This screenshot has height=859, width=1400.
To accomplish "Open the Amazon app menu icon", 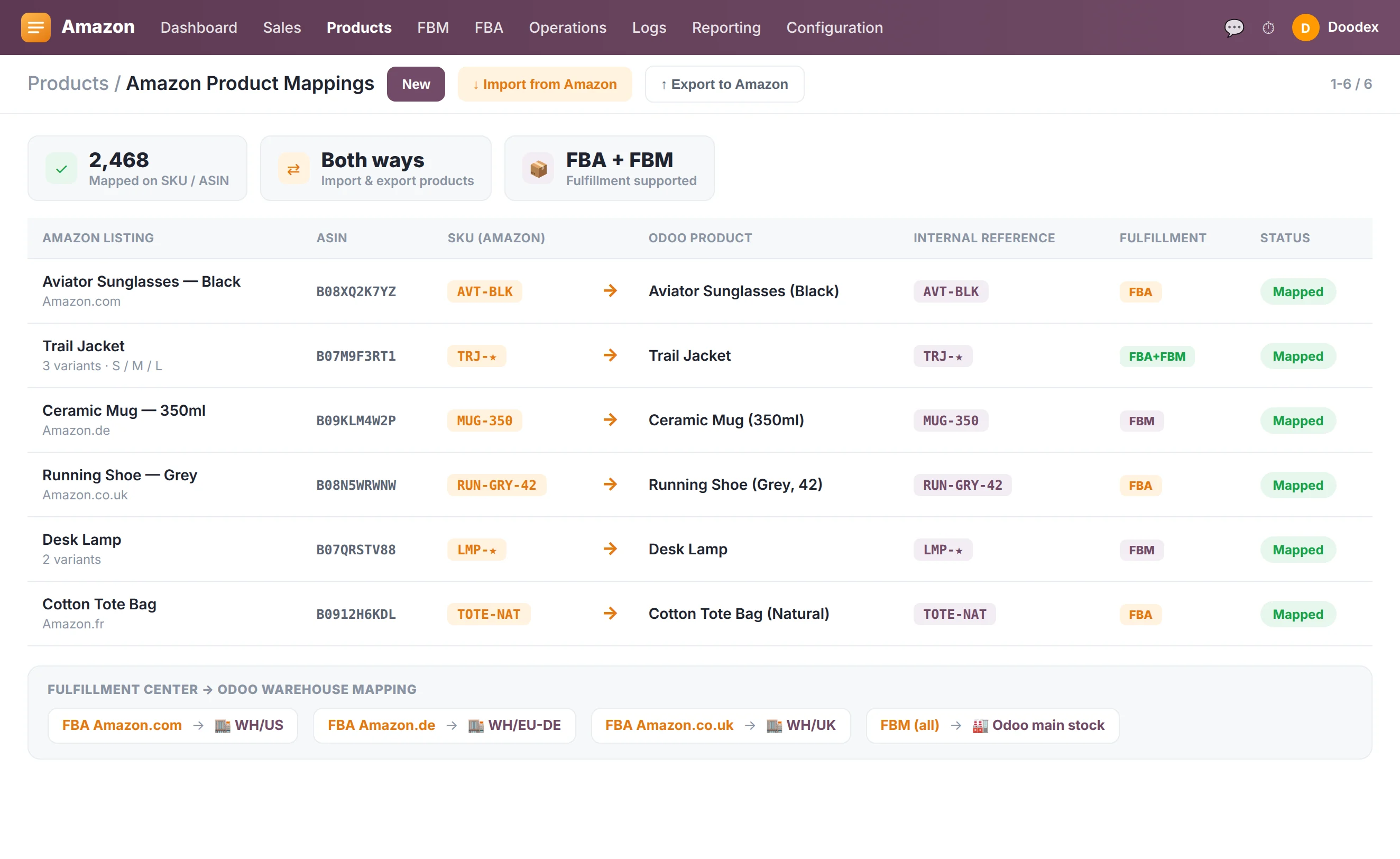I will point(36,28).
